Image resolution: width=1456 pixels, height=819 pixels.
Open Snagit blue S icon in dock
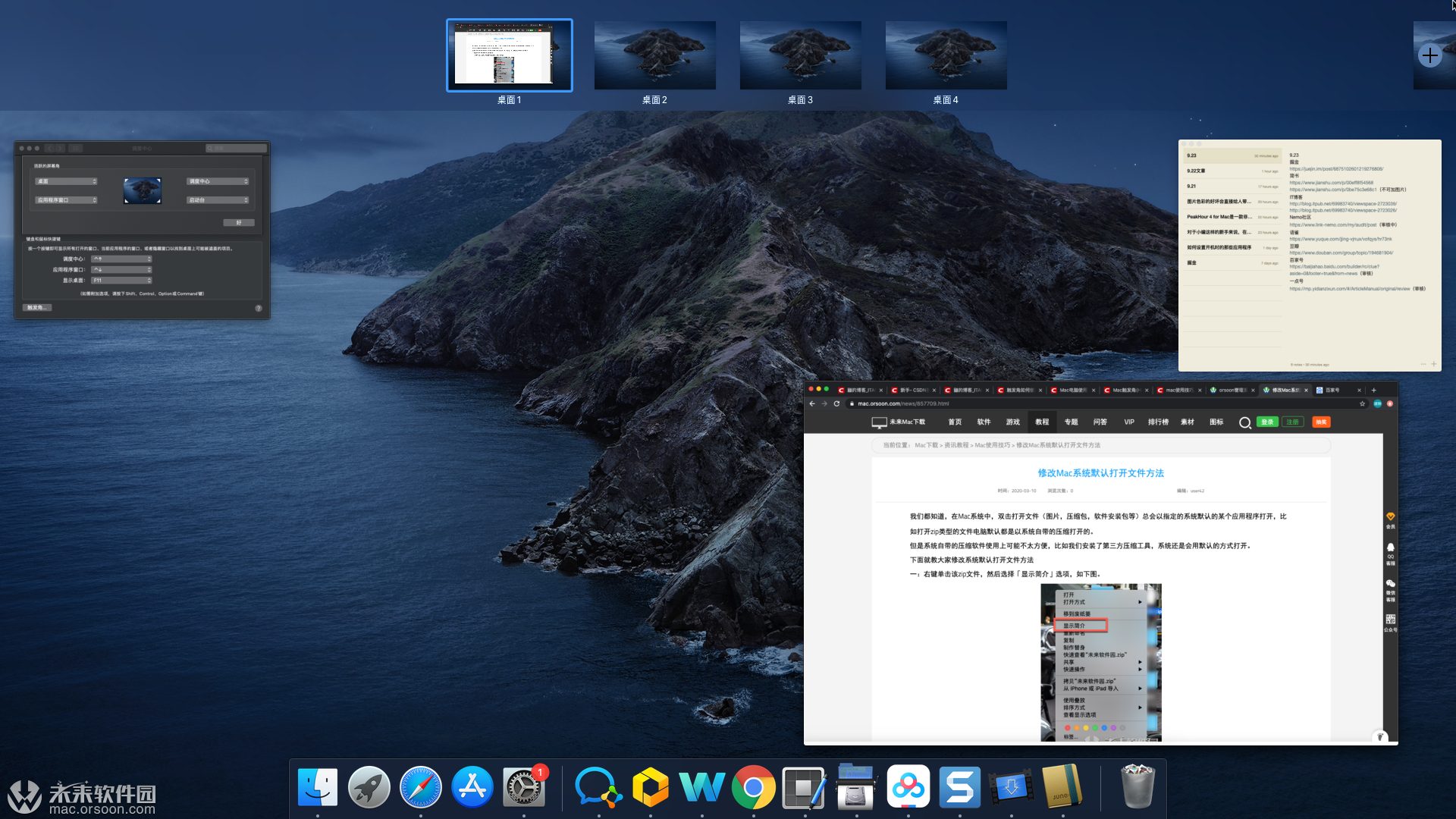(x=959, y=787)
